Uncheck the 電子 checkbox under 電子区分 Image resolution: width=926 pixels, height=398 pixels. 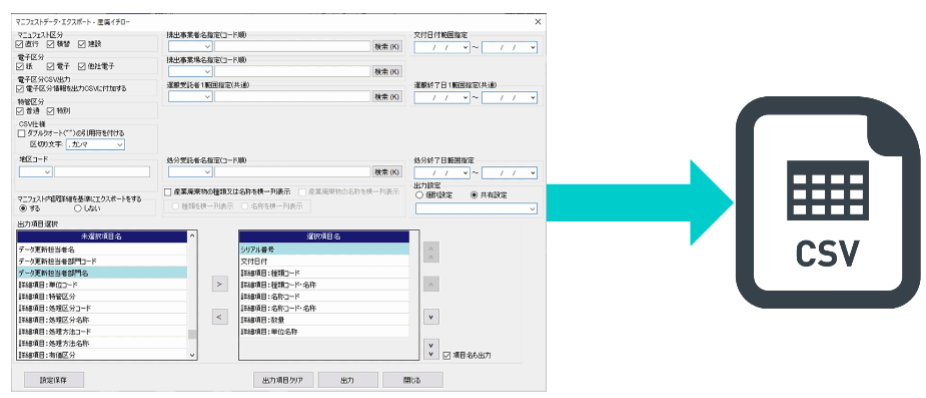[51, 66]
